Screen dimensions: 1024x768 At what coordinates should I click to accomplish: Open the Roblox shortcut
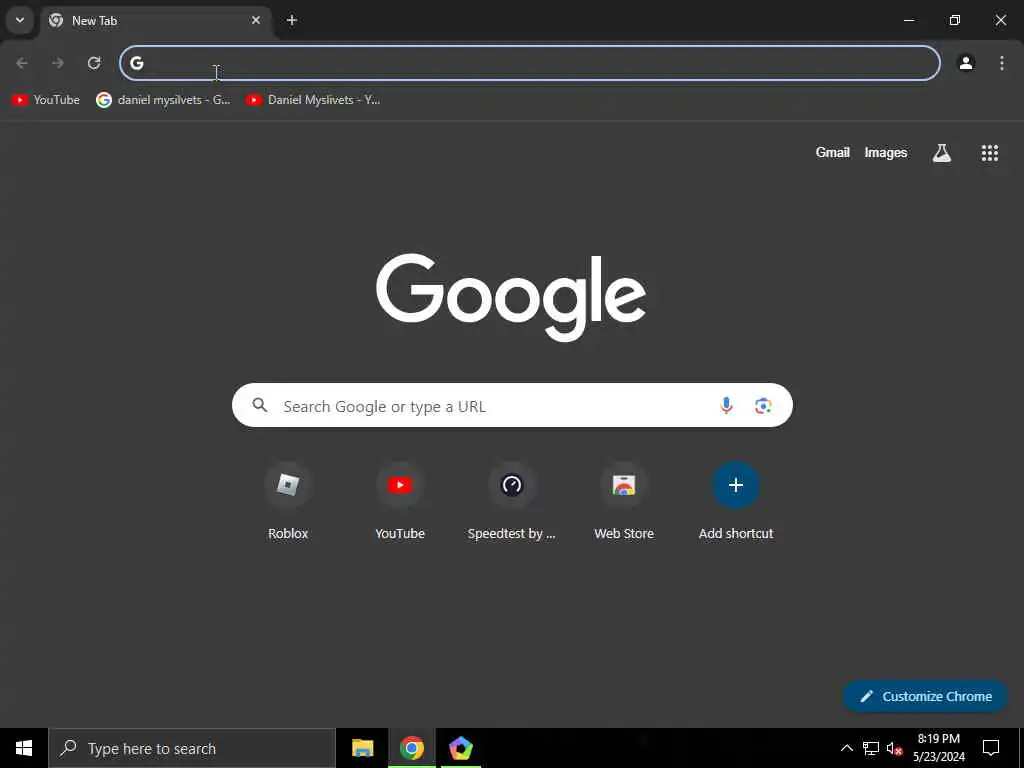click(x=288, y=502)
